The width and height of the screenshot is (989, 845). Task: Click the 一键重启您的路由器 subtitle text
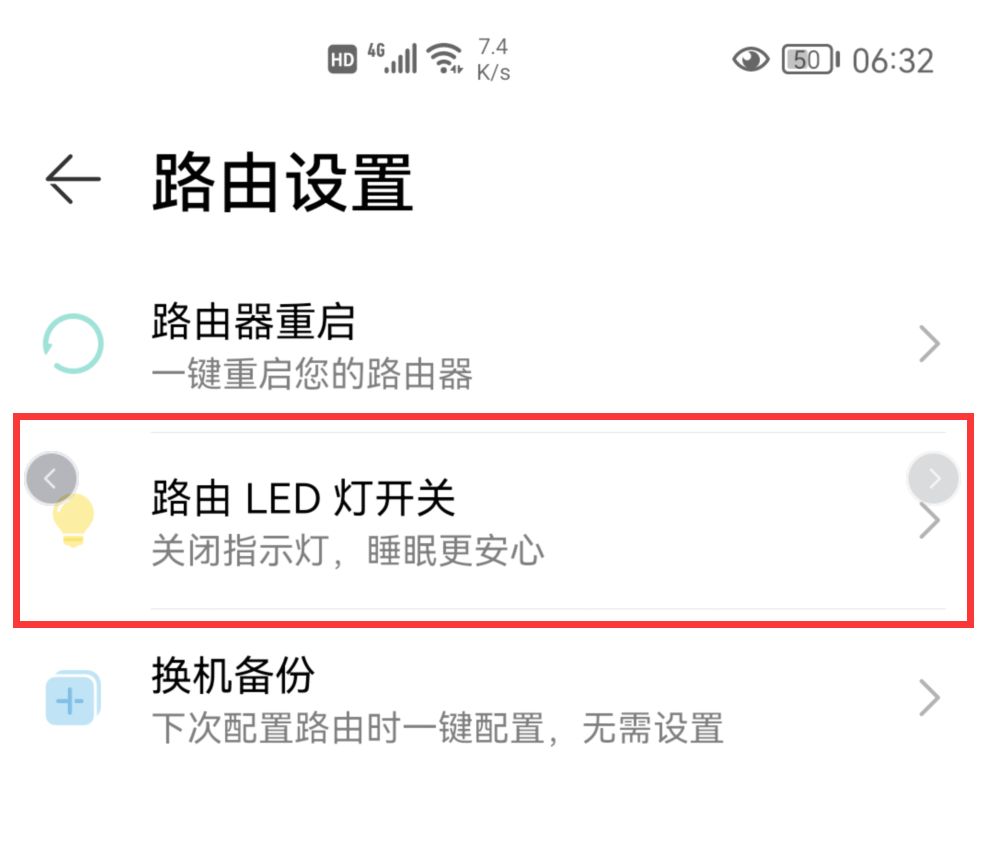pyautogui.click(x=311, y=375)
